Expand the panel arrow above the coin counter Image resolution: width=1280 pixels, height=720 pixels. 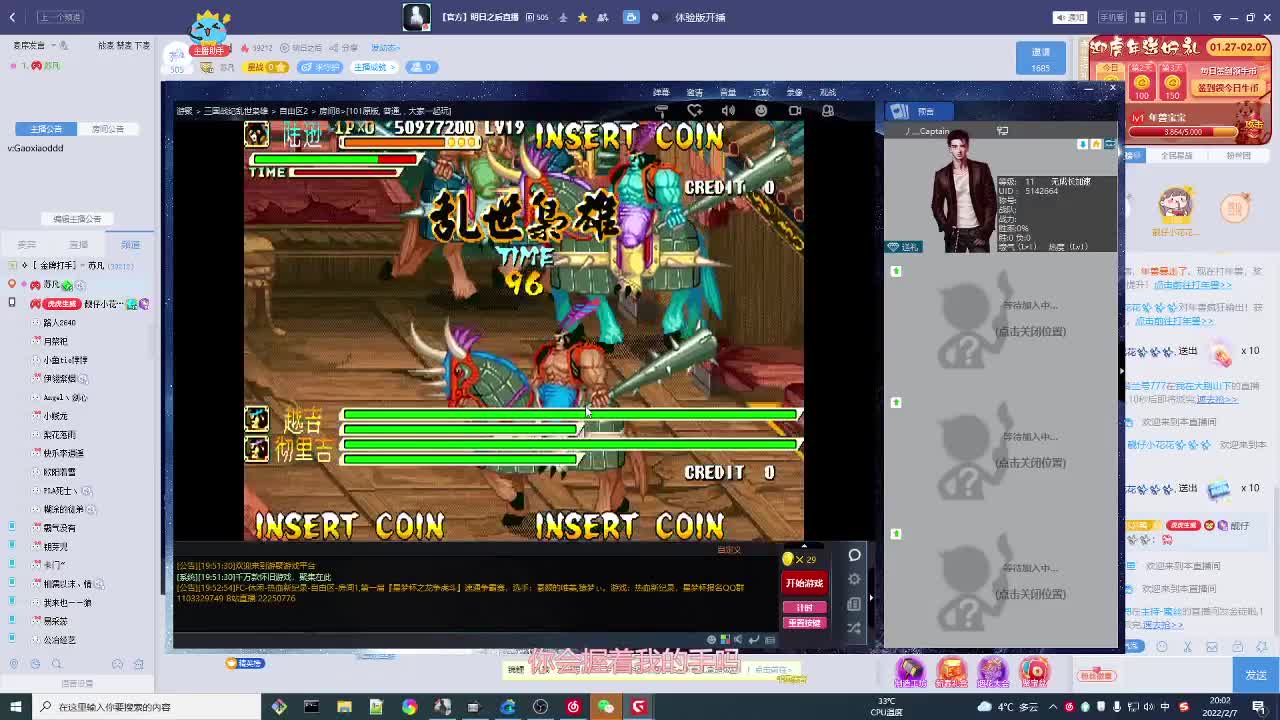(x=804, y=546)
